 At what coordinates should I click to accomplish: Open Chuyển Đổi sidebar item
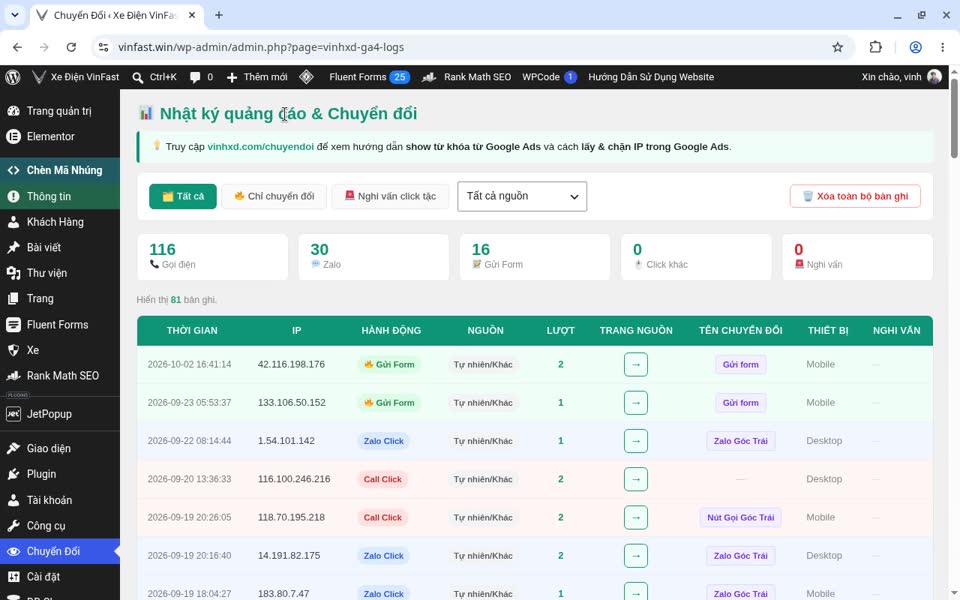tap(60, 552)
